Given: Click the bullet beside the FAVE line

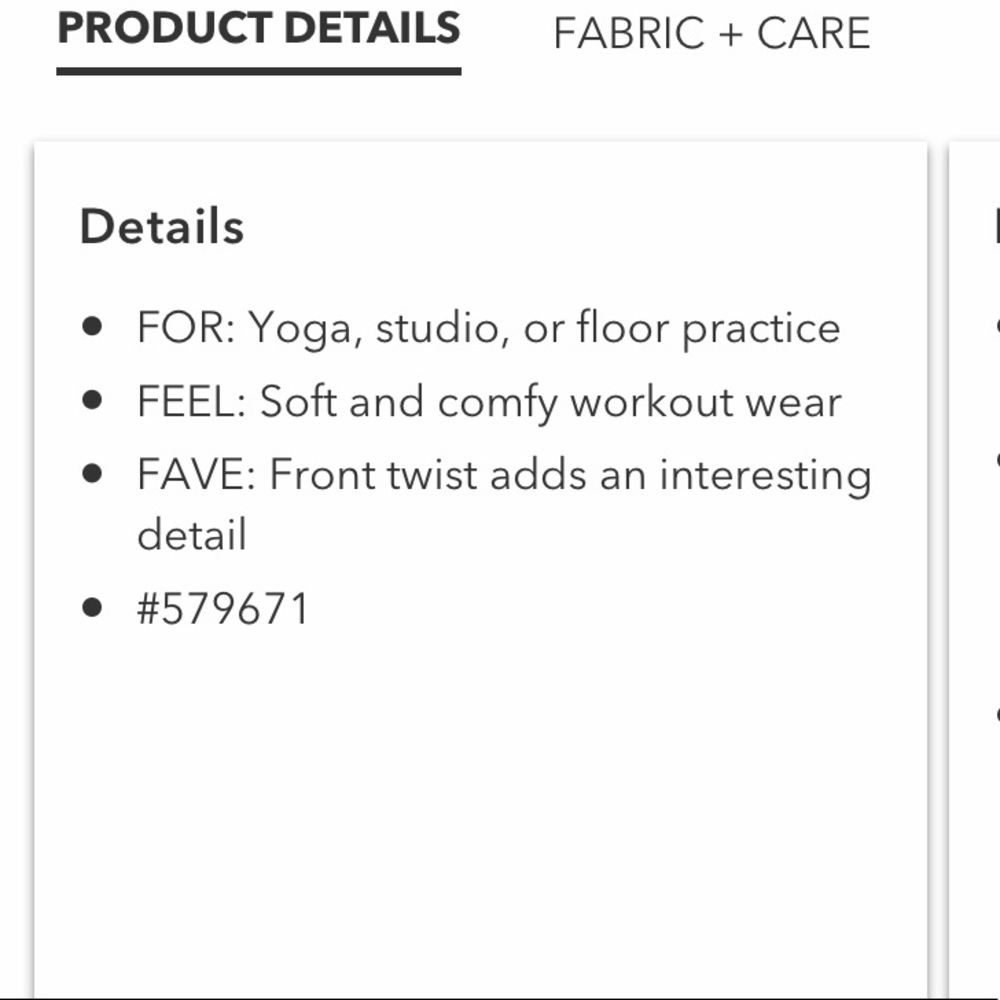Looking at the screenshot, I should pos(94,474).
